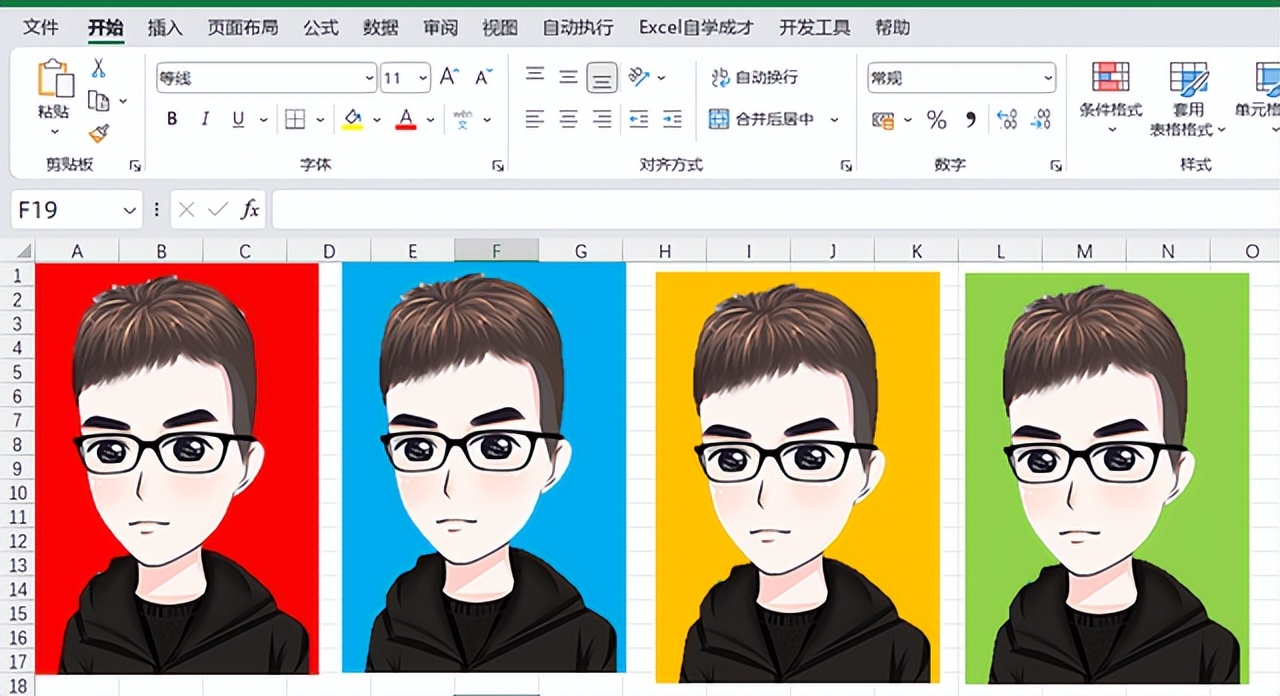This screenshot has width=1280, height=696.
Task: Click the Cut scissors icon
Action: 98,68
